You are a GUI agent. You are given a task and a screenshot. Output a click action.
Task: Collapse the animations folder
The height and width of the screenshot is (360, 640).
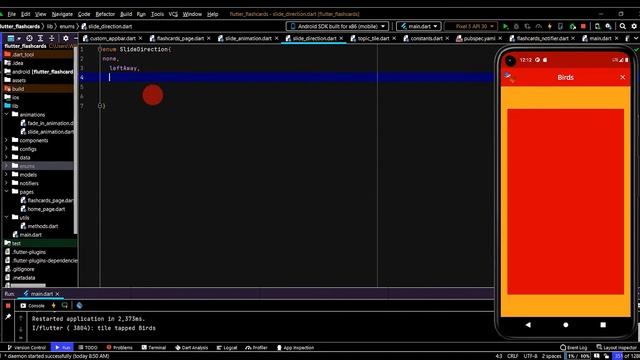pos(7,114)
